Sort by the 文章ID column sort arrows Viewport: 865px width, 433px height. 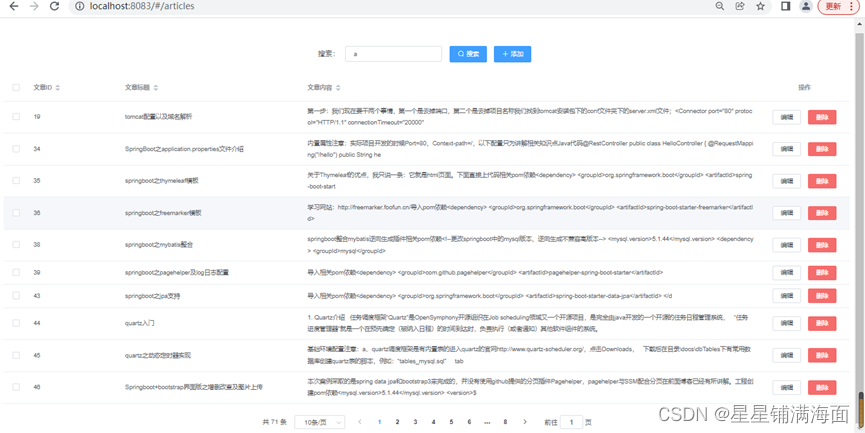[x=57, y=88]
